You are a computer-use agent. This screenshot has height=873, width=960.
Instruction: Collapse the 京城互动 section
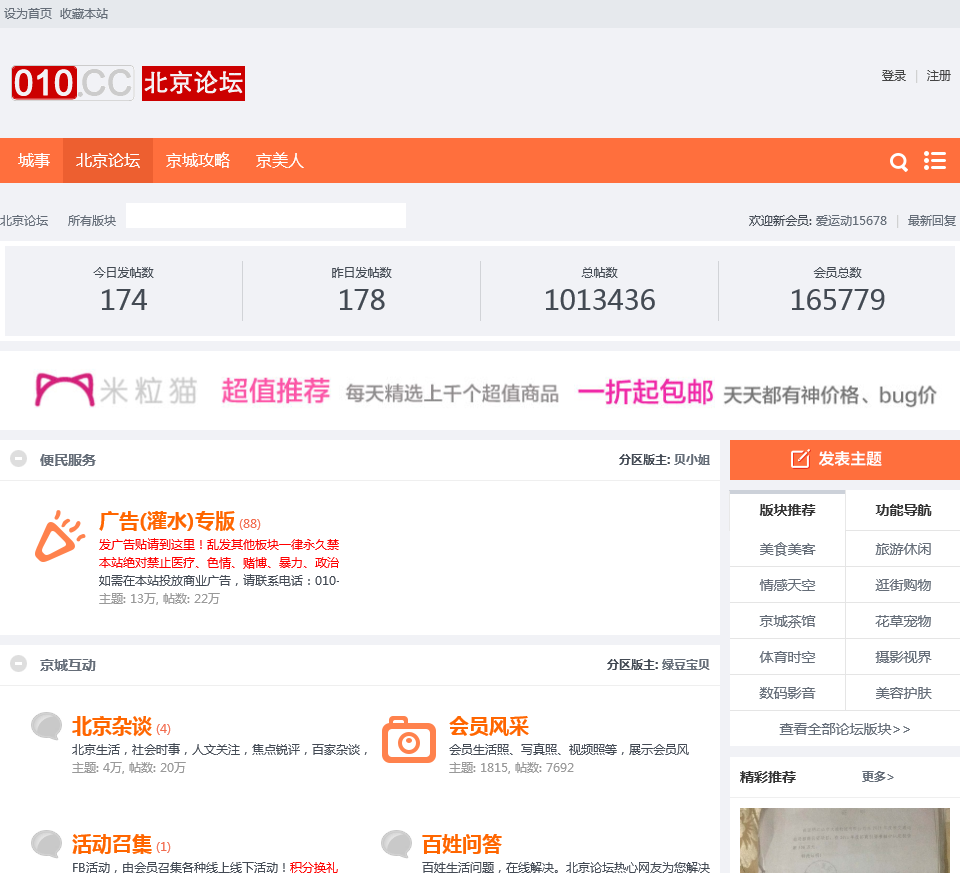pos(18,664)
